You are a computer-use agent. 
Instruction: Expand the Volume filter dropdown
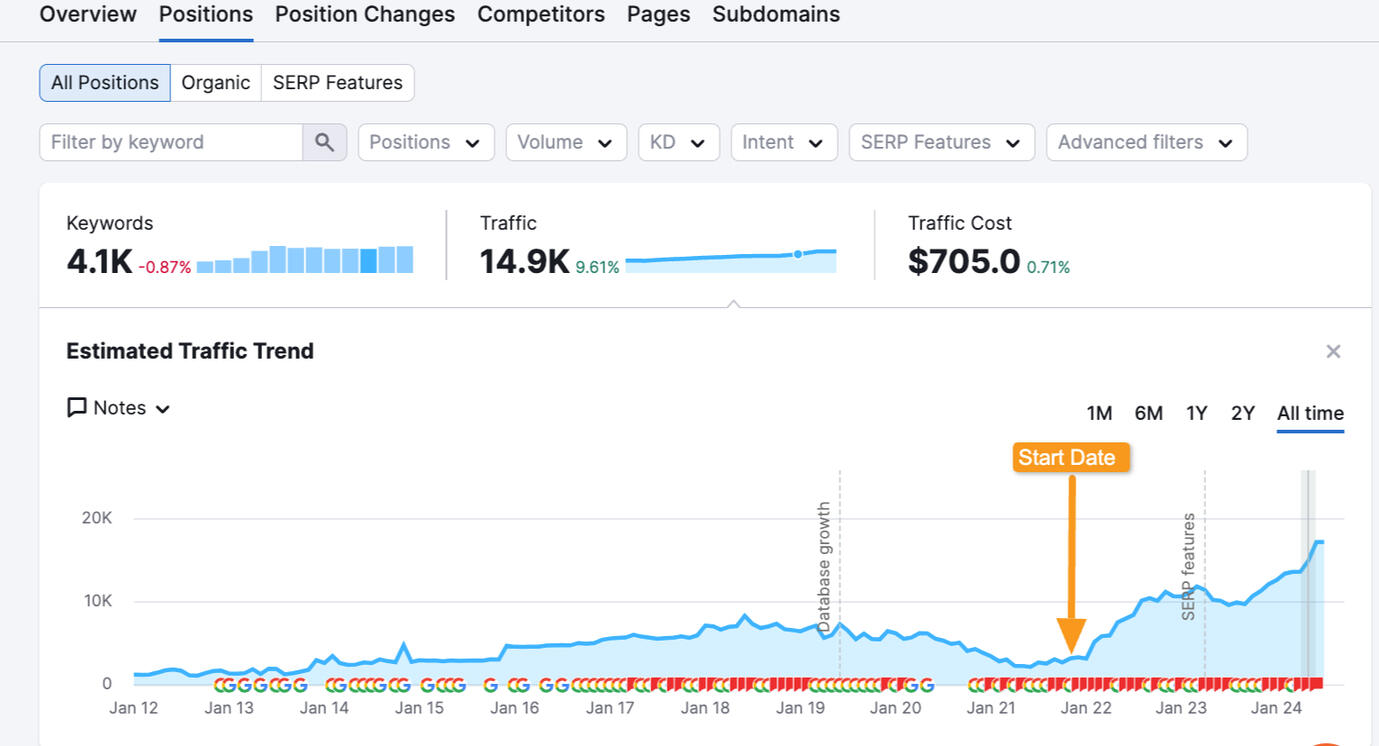[x=566, y=142]
